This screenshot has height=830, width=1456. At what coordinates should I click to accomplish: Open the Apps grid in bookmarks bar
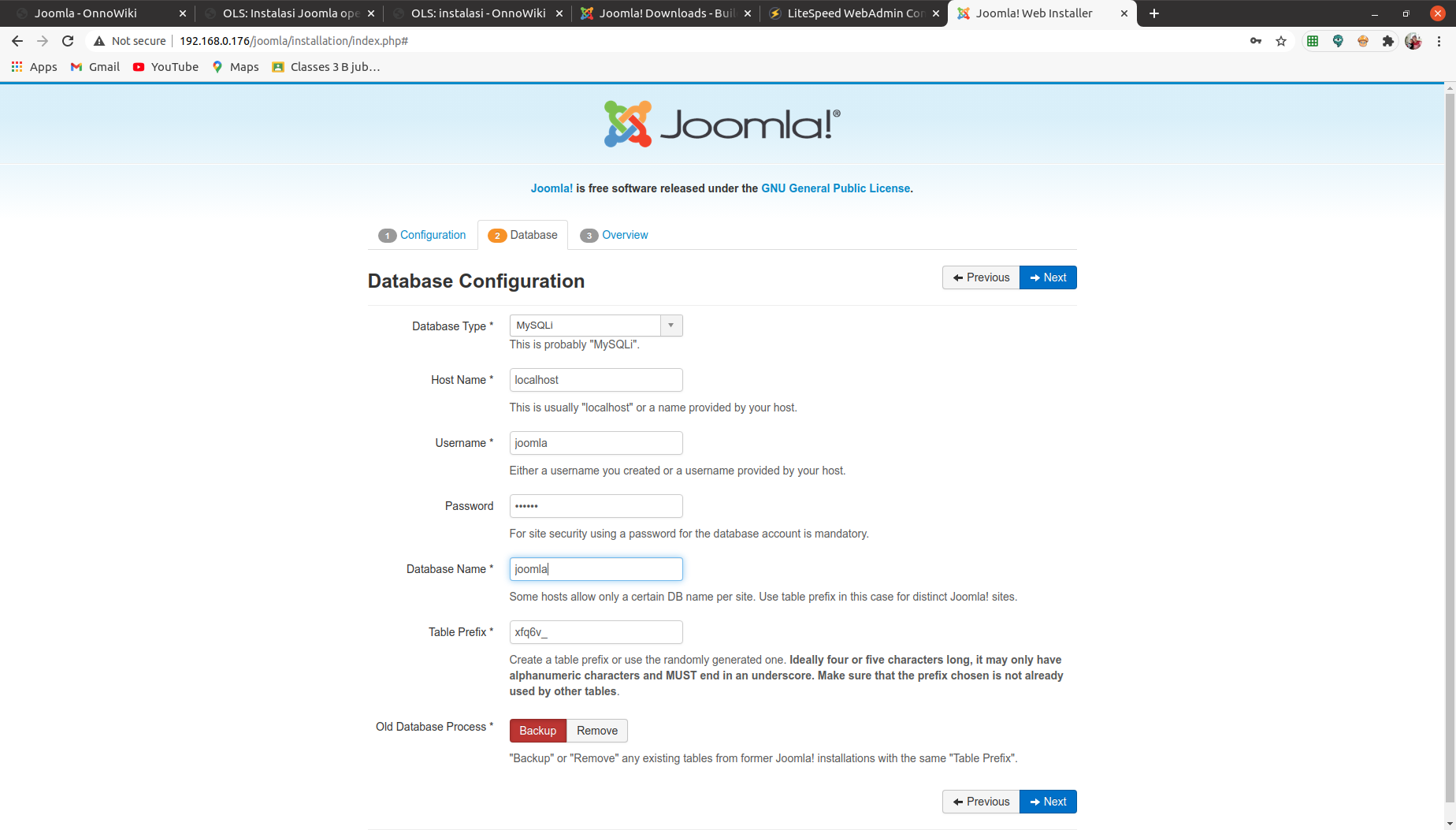tap(34, 67)
